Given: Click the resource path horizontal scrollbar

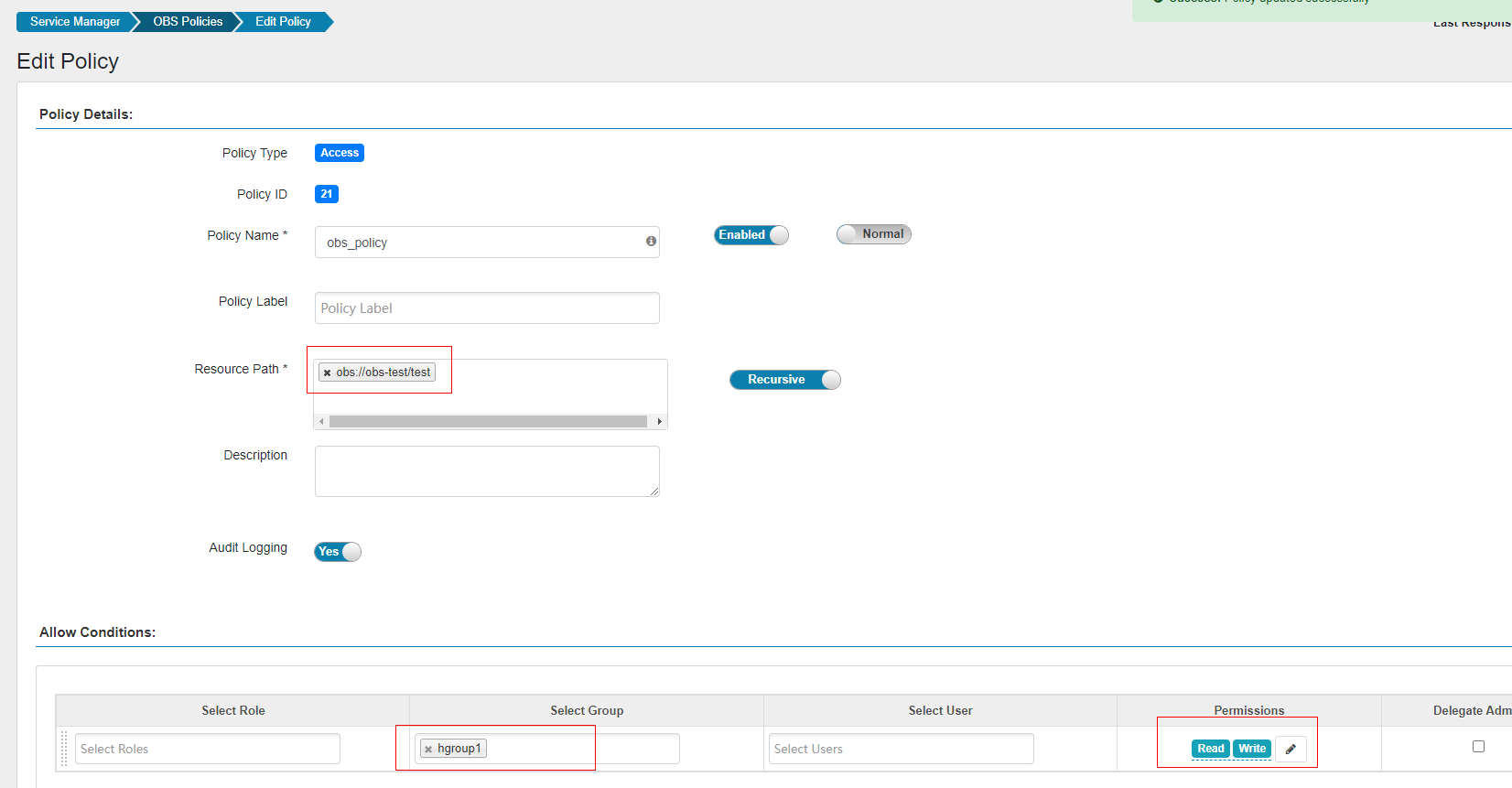Looking at the screenshot, I should 488,422.
